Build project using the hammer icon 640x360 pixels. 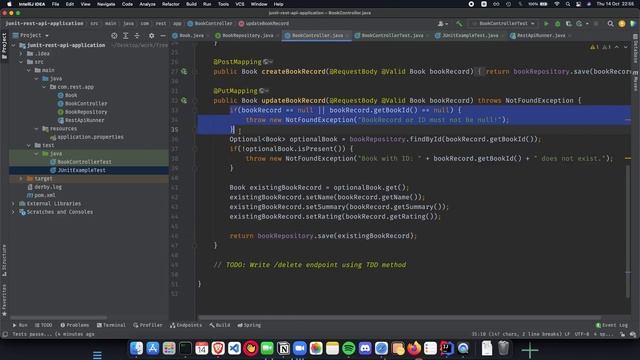tap(459, 24)
